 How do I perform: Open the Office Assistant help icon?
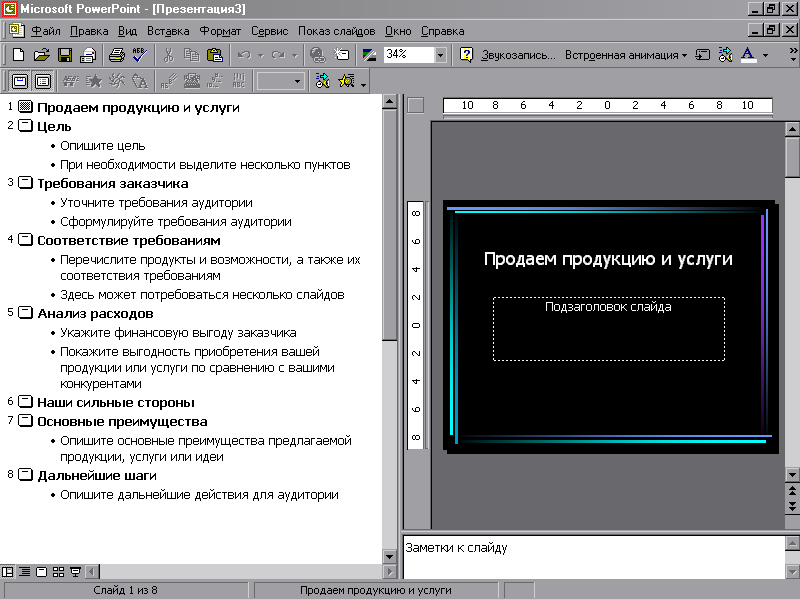pos(467,55)
